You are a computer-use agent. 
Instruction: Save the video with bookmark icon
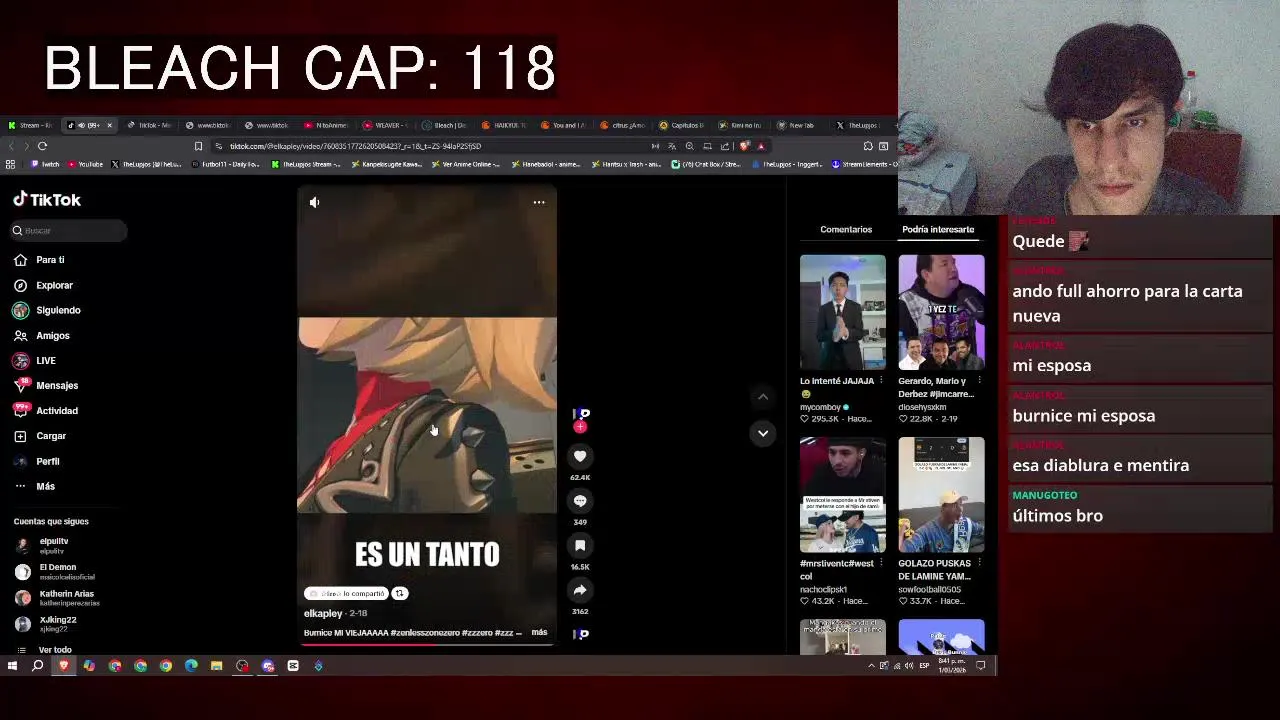point(580,546)
